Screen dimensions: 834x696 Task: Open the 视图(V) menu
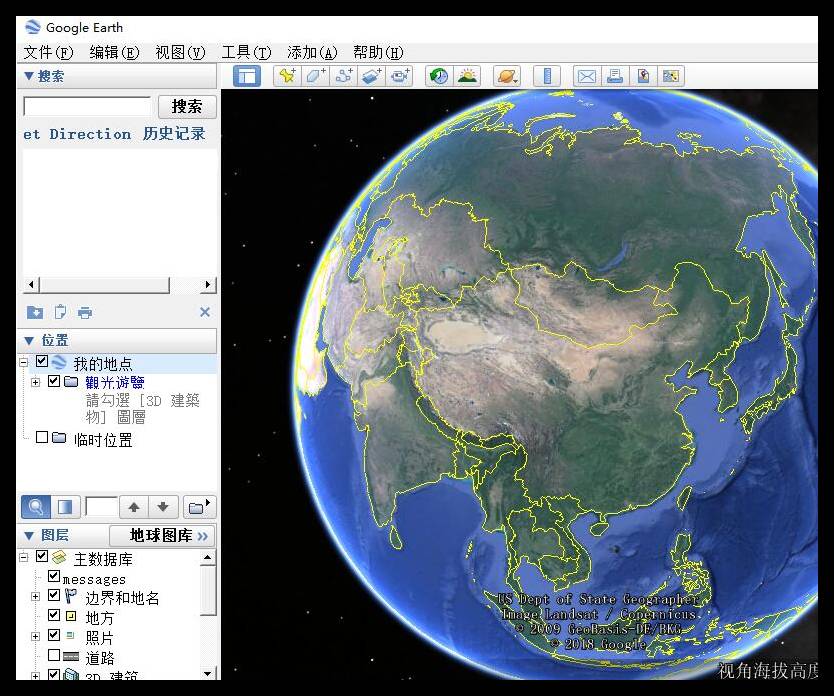coord(180,53)
